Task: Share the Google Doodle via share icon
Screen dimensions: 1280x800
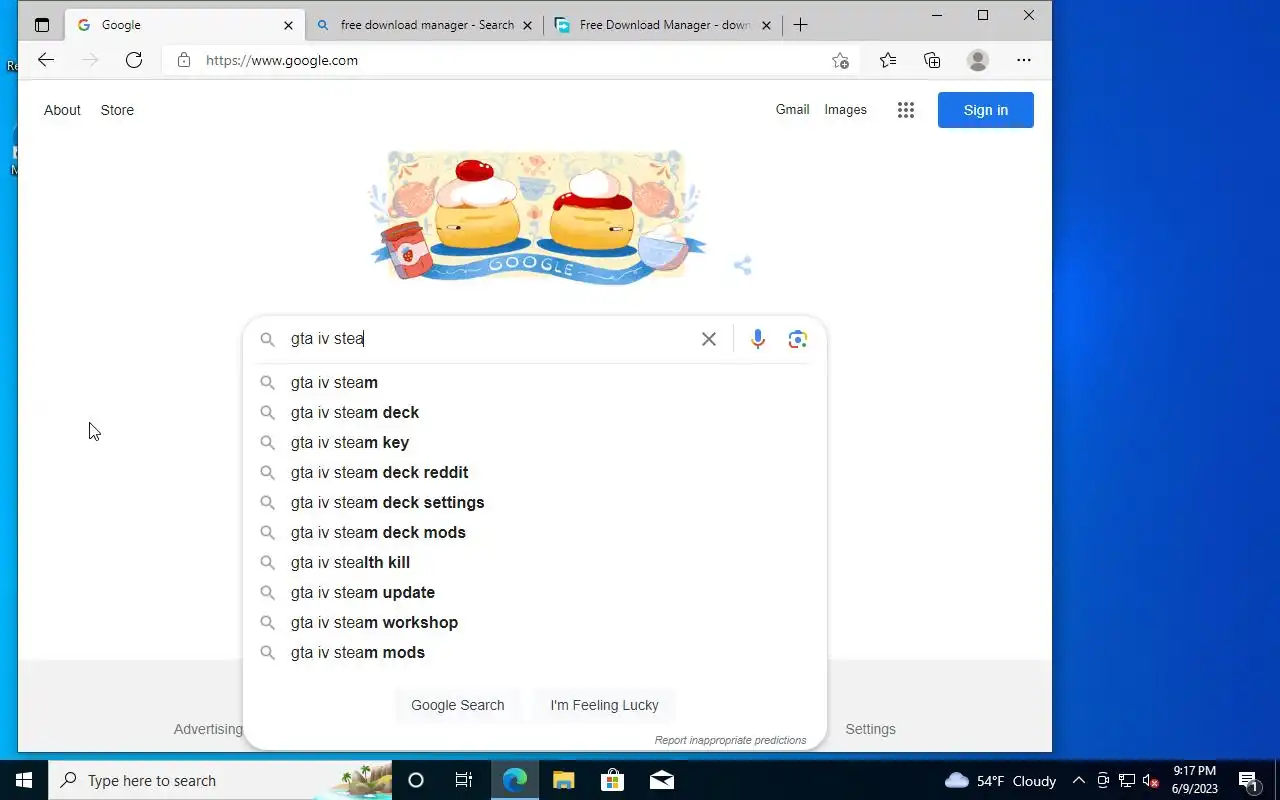Action: pos(742,265)
